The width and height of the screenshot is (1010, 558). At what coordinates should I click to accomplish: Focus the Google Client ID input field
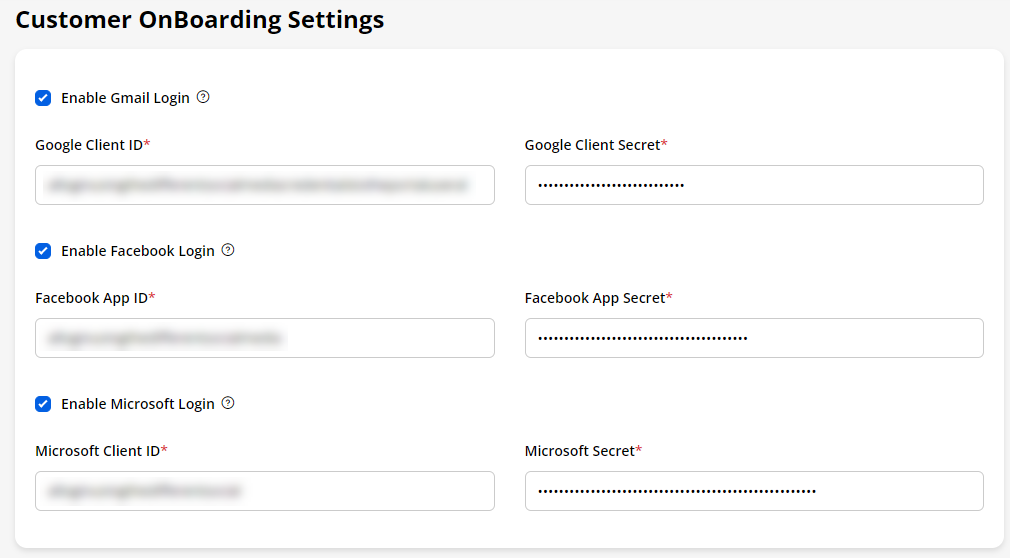click(264, 185)
